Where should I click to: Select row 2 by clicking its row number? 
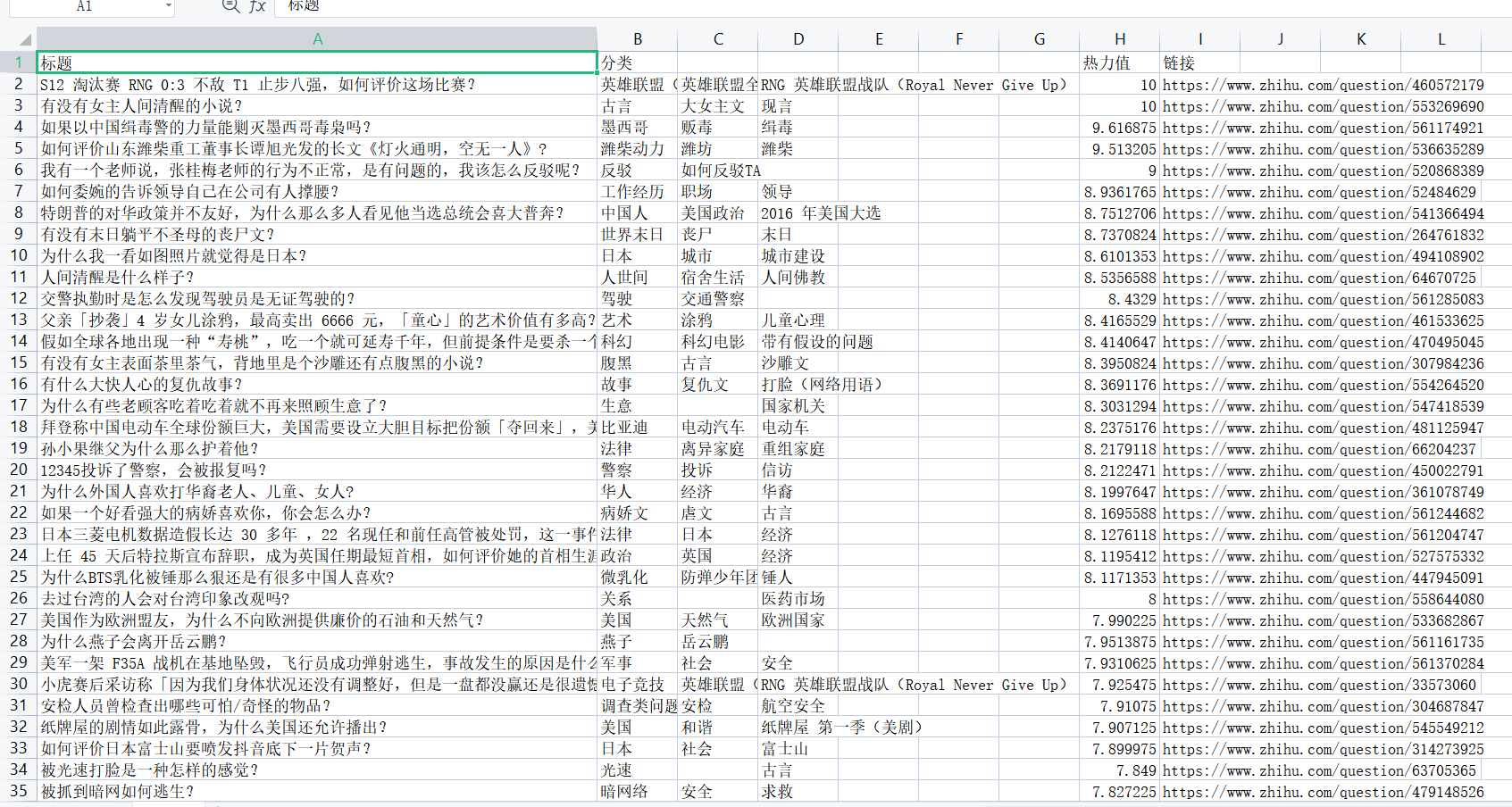pos(18,84)
